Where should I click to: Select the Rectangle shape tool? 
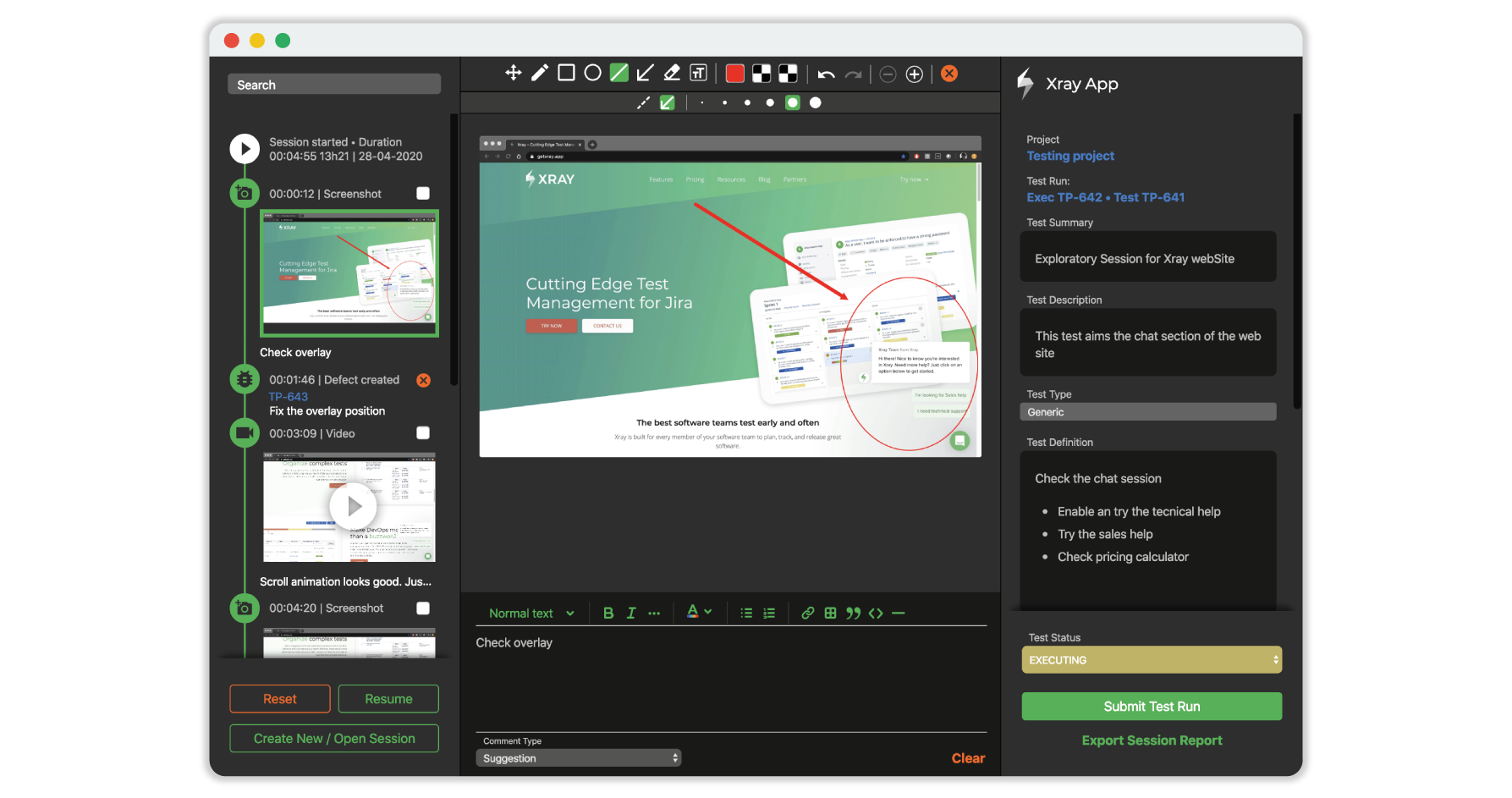(566, 73)
